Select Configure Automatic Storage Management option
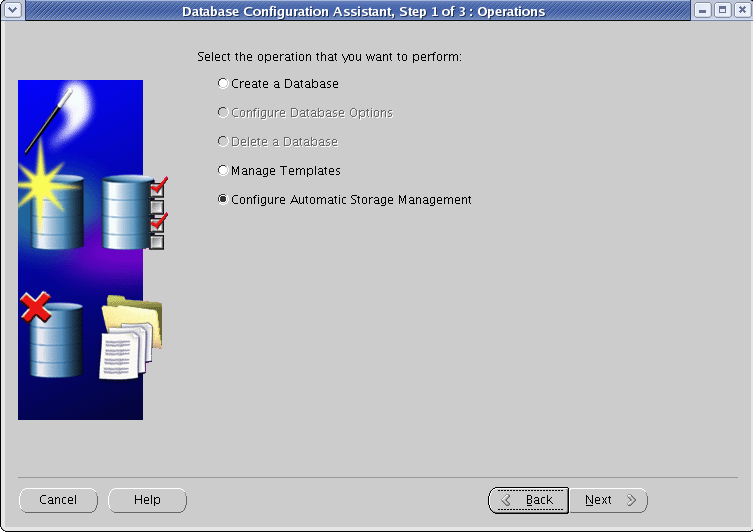The height and width of the screenshot is (532, 753). [x=223, y=200]
